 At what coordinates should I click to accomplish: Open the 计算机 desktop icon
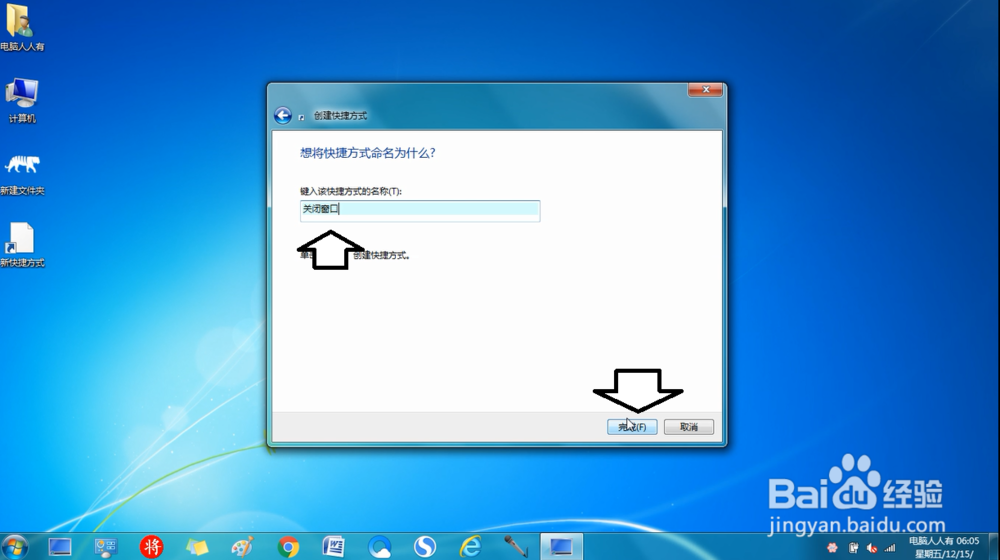point(22,100)
